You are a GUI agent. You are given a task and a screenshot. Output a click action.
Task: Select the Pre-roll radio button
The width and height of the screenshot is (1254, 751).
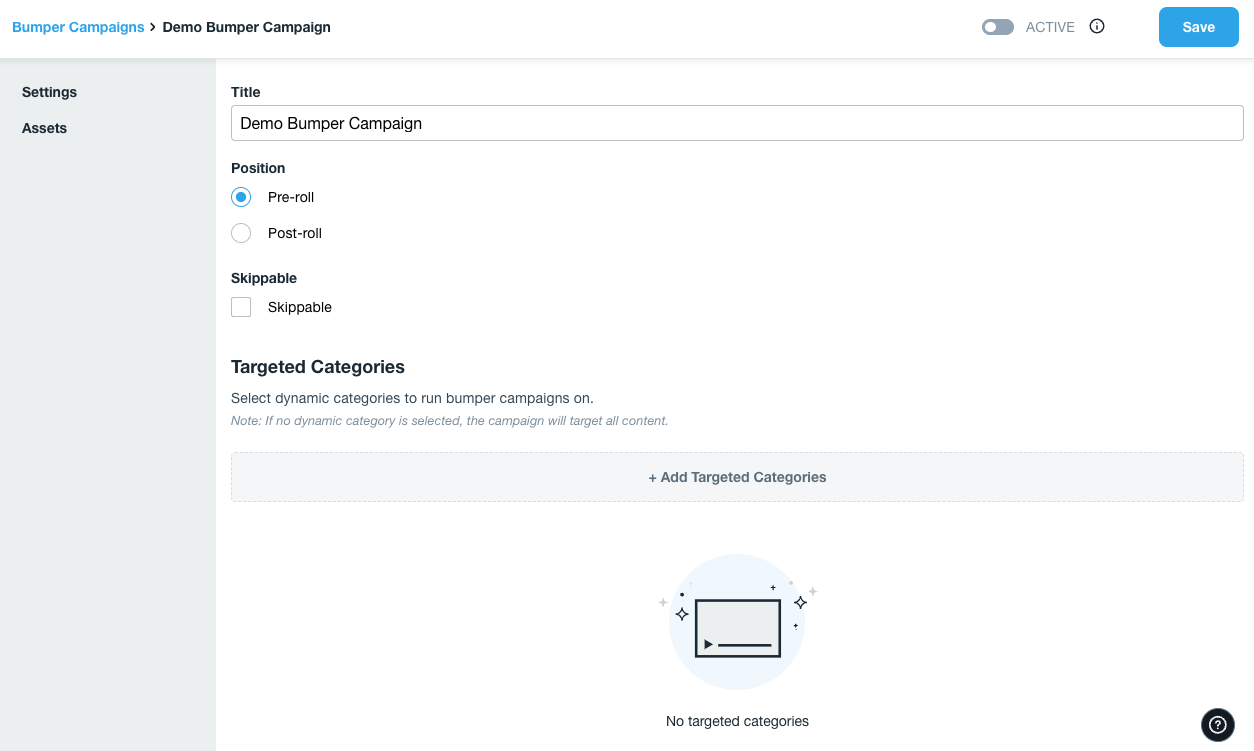pos(241,197)
